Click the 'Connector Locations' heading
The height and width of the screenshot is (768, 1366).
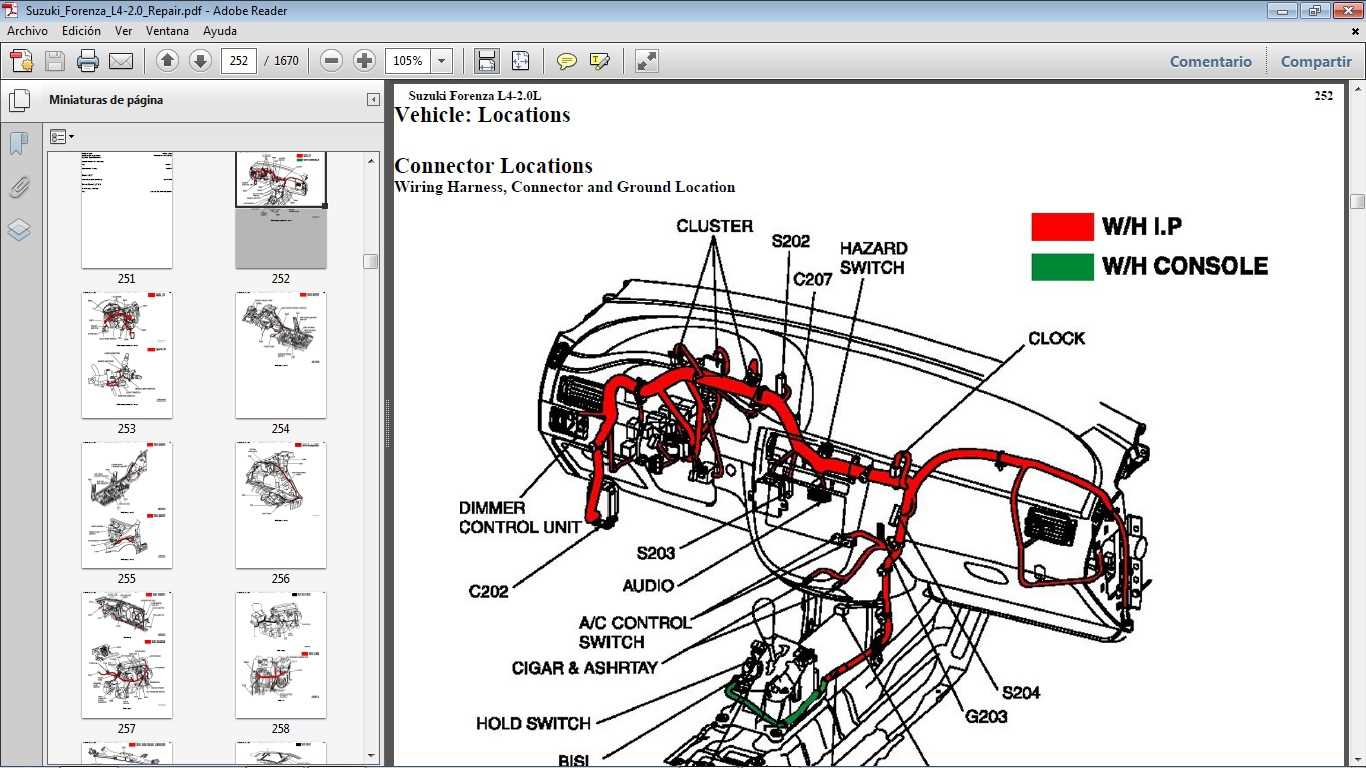494,166
